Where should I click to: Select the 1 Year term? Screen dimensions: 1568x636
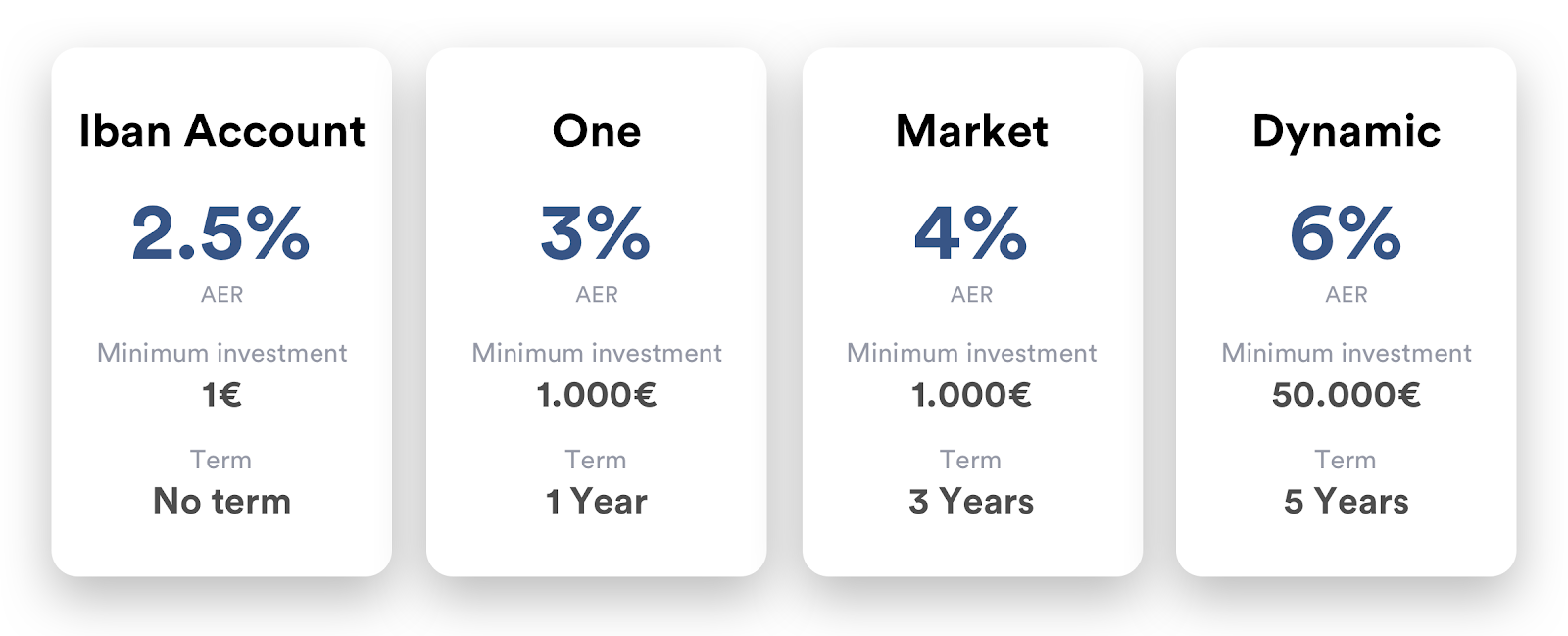tap(596, 502)
